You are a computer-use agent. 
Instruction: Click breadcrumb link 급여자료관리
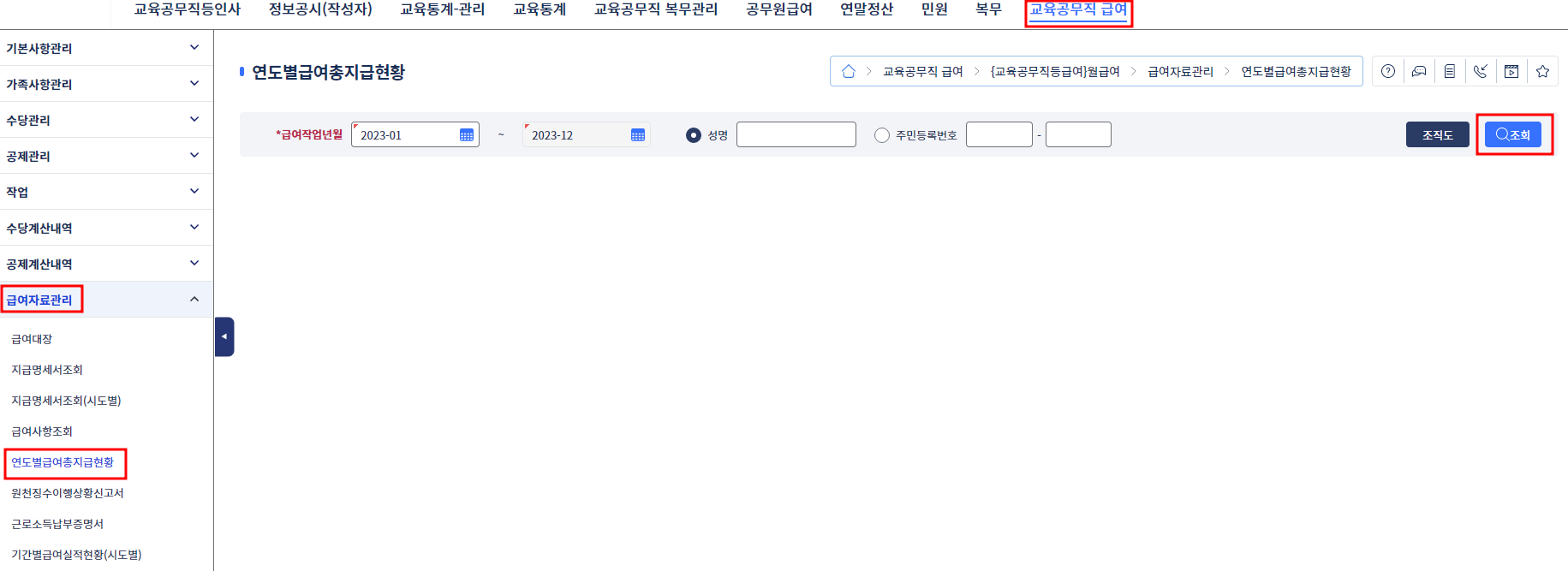click(x=1180, y=71)
